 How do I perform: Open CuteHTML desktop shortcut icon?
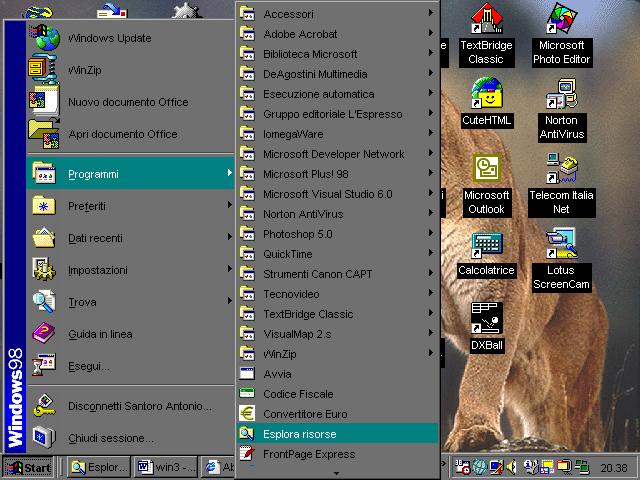[x=487, y=93]
